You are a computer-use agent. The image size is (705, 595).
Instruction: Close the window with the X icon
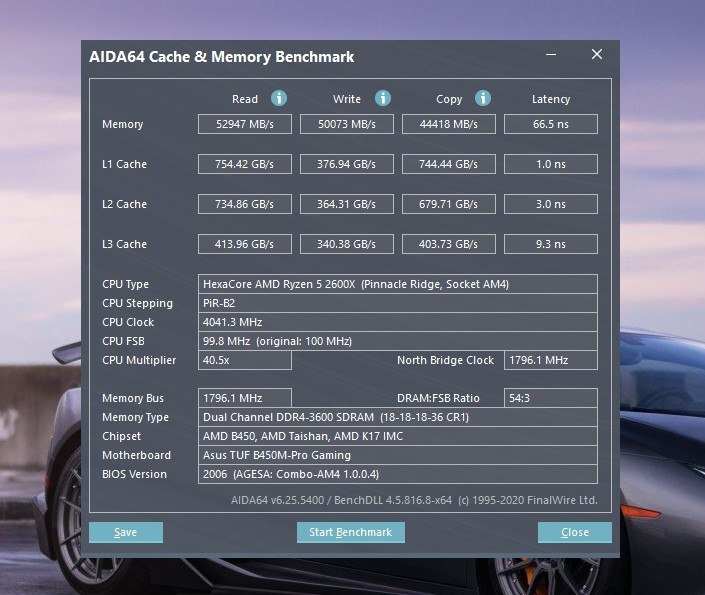[597, 54]
